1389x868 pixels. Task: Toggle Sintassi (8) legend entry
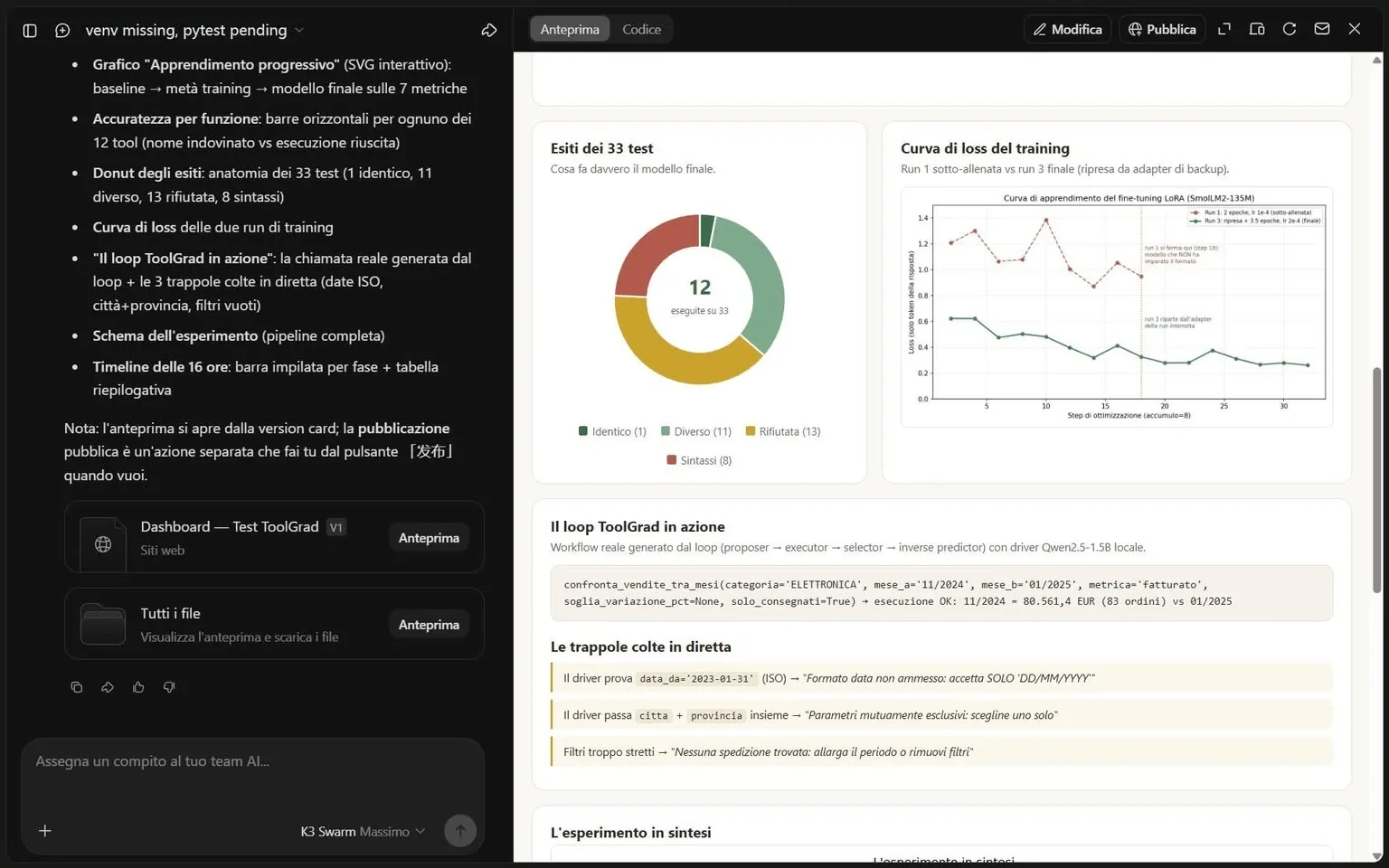tap(699, 460)
